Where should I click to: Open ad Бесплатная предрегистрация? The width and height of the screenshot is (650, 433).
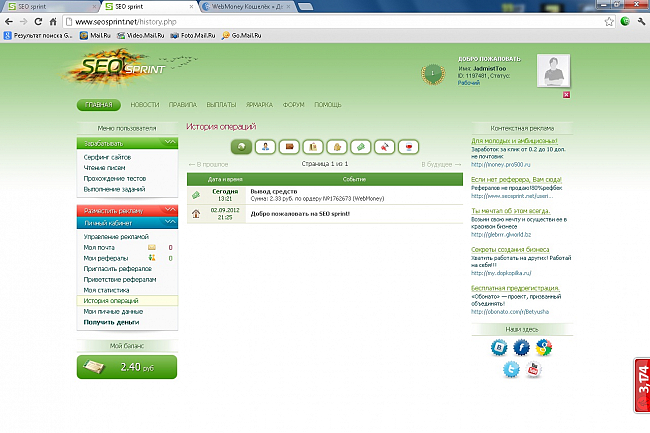coord(515,288)
